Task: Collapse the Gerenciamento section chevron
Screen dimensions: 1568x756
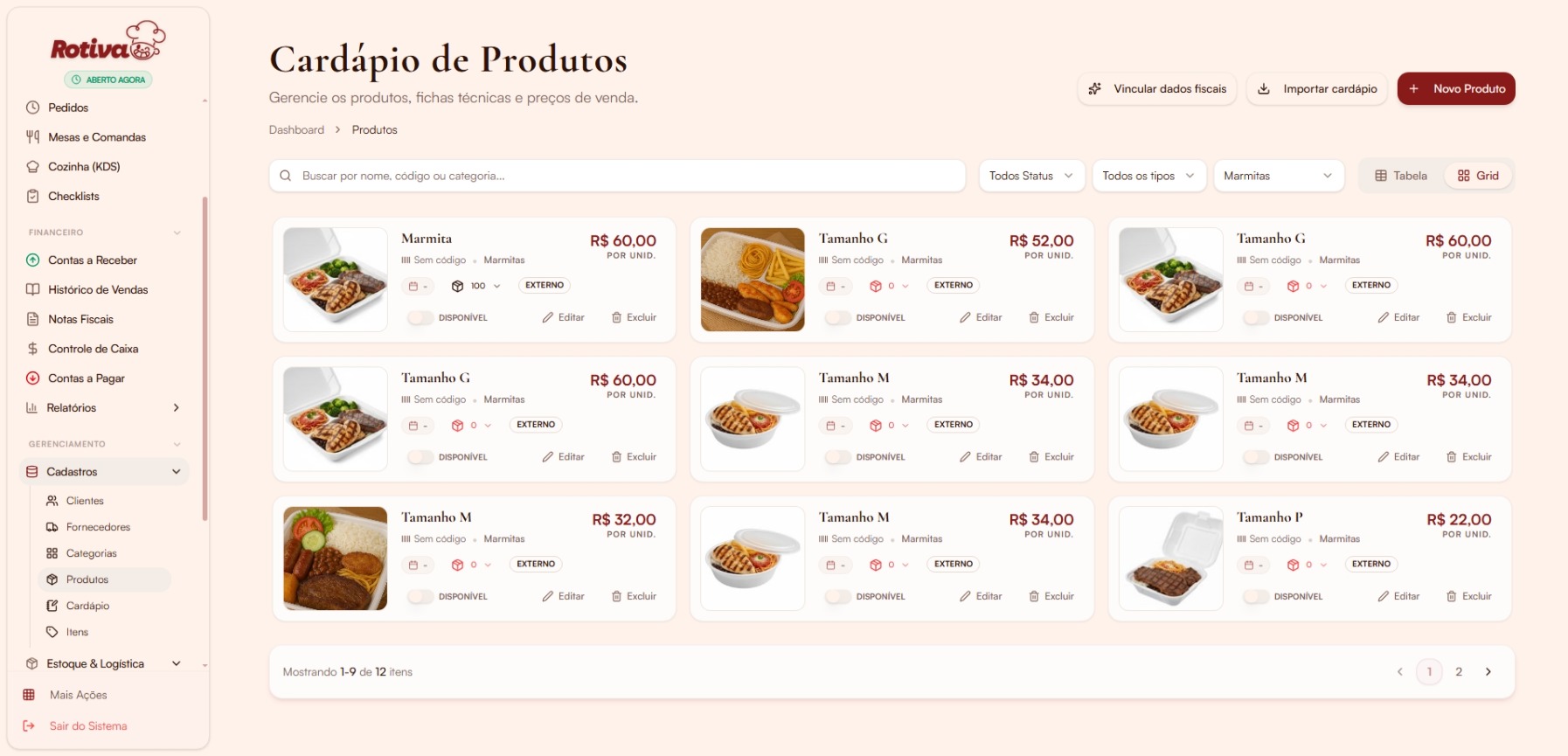Action: (x=177, y=444)
